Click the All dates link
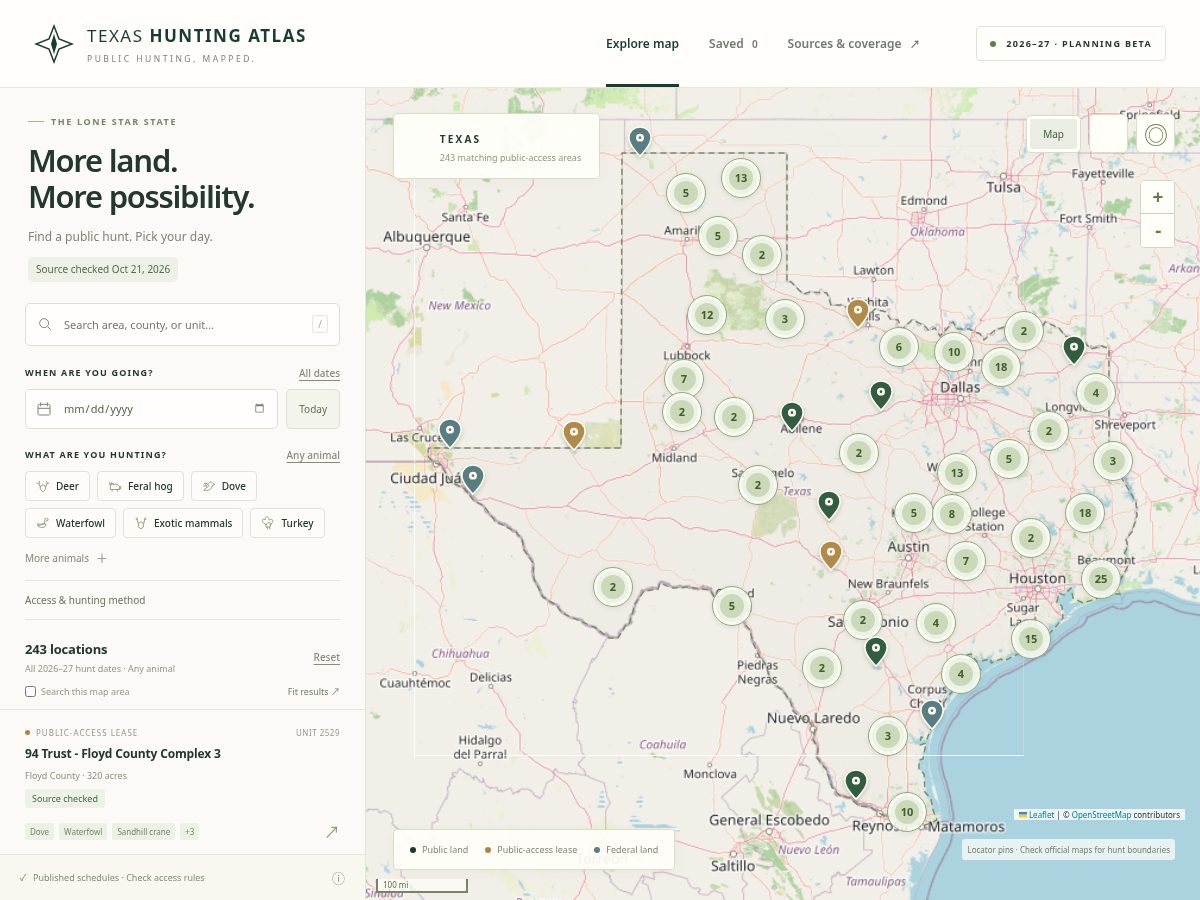The height and width of the screenshot is (900, 1200). coord(319,373)
